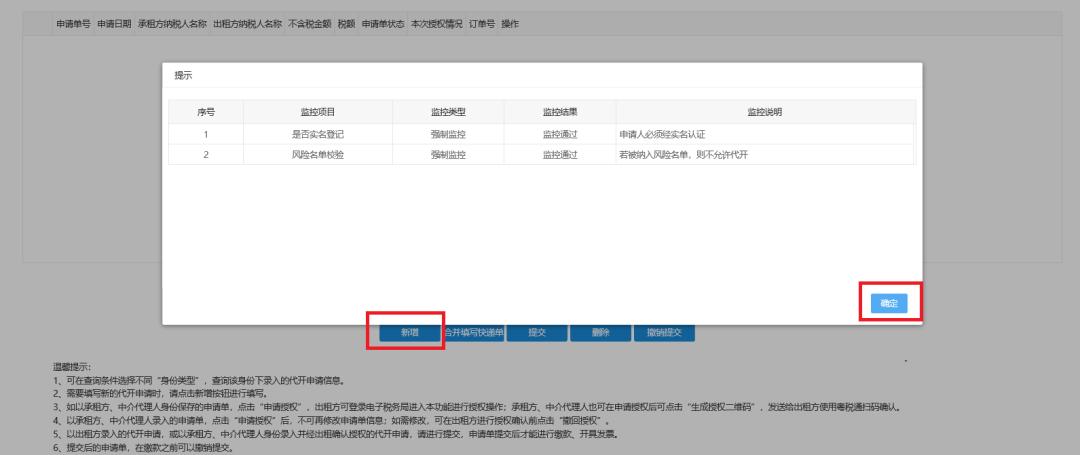Viewport: 1080px width, 455px height.
Task: Select the 申请日期 column header
Action: (114, 24)
